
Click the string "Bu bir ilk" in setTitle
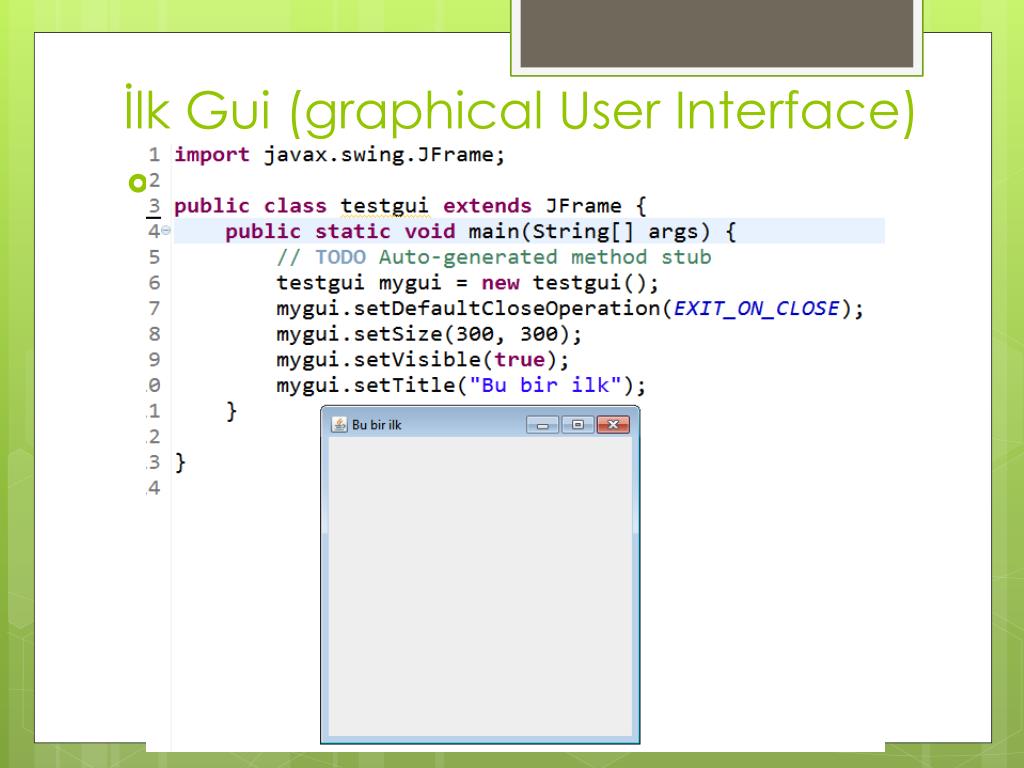tap(545, 385)
